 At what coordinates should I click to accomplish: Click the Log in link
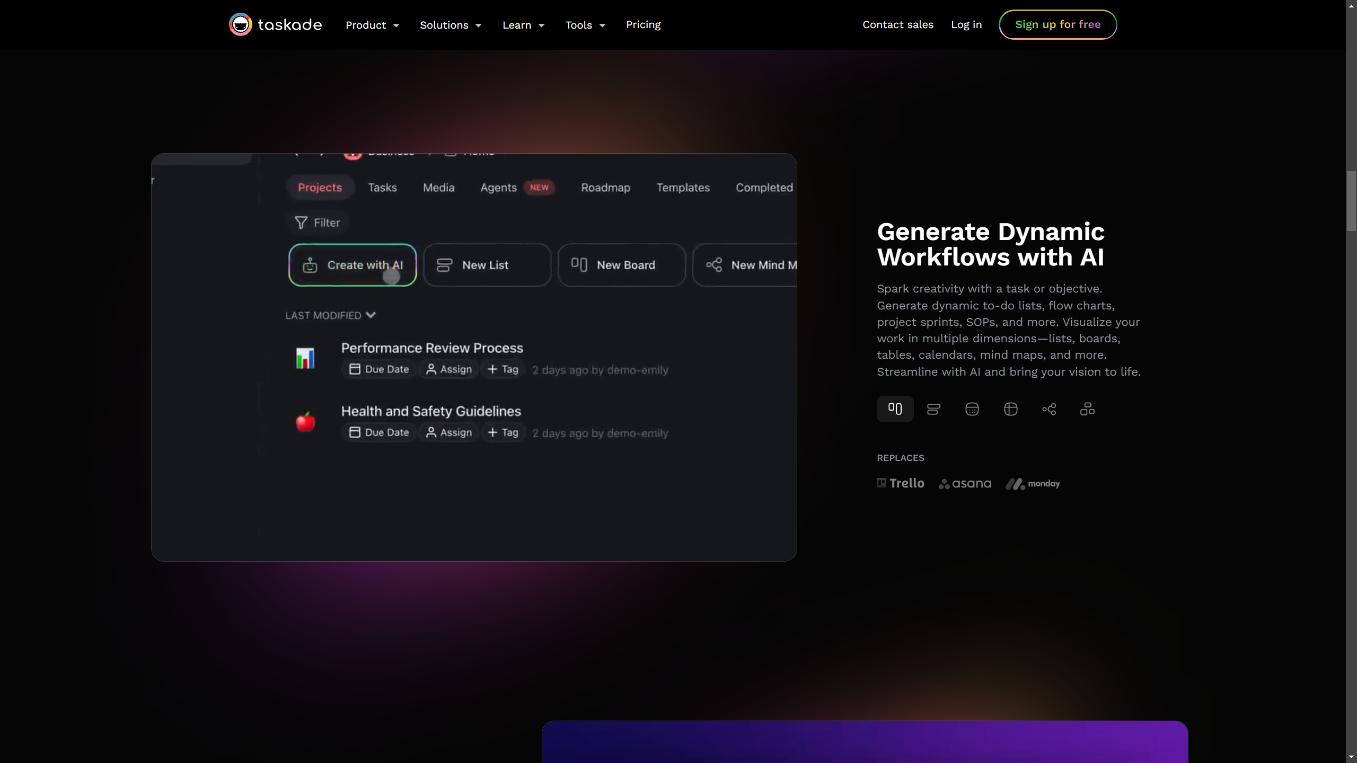(x=966, y=25)
